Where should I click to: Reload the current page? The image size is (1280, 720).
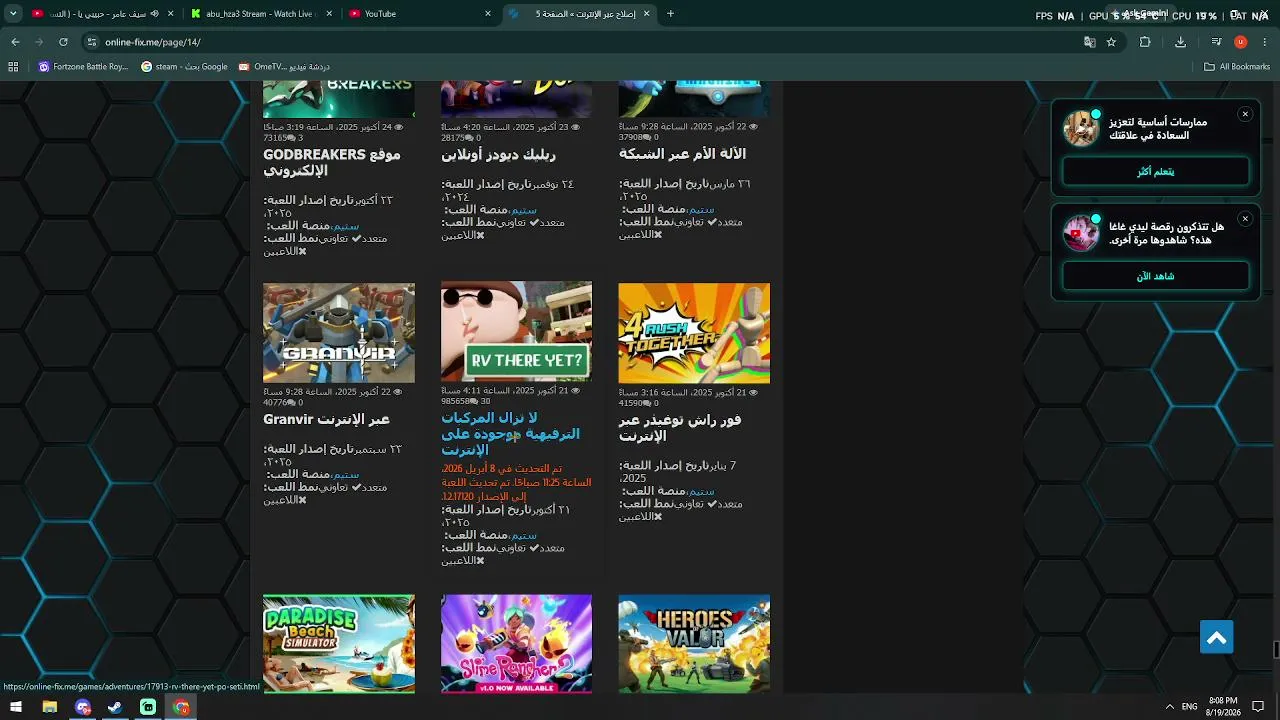click(x=63, y=42)
